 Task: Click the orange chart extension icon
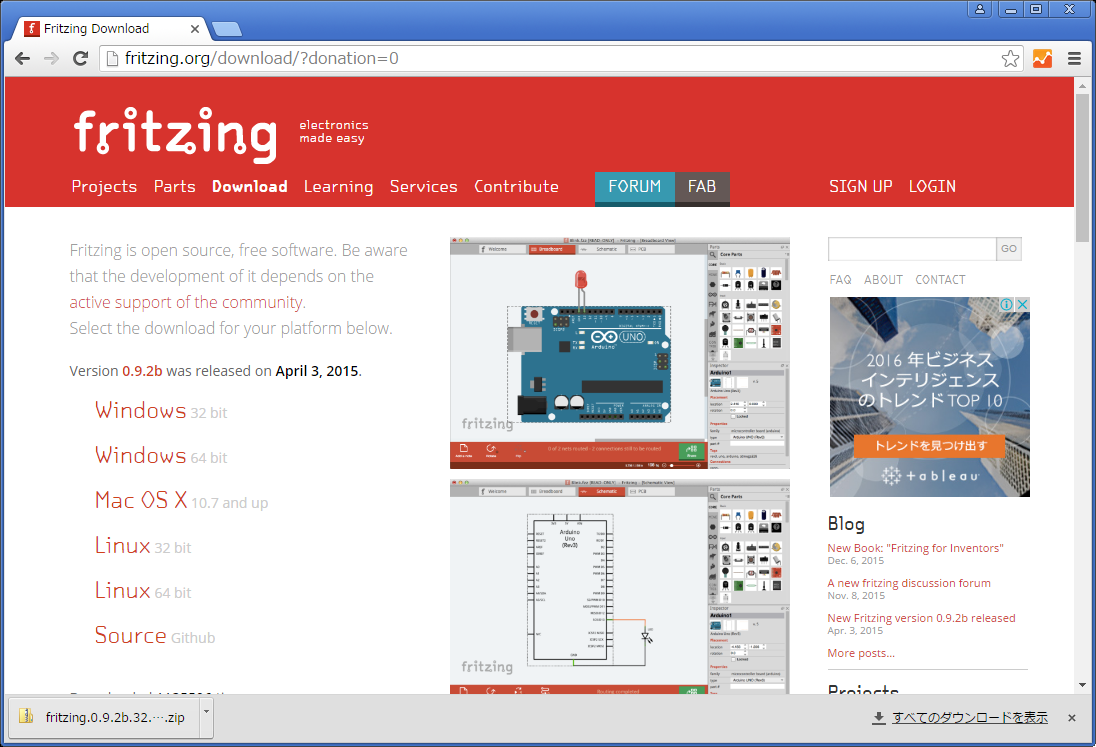pos(1042,59)
